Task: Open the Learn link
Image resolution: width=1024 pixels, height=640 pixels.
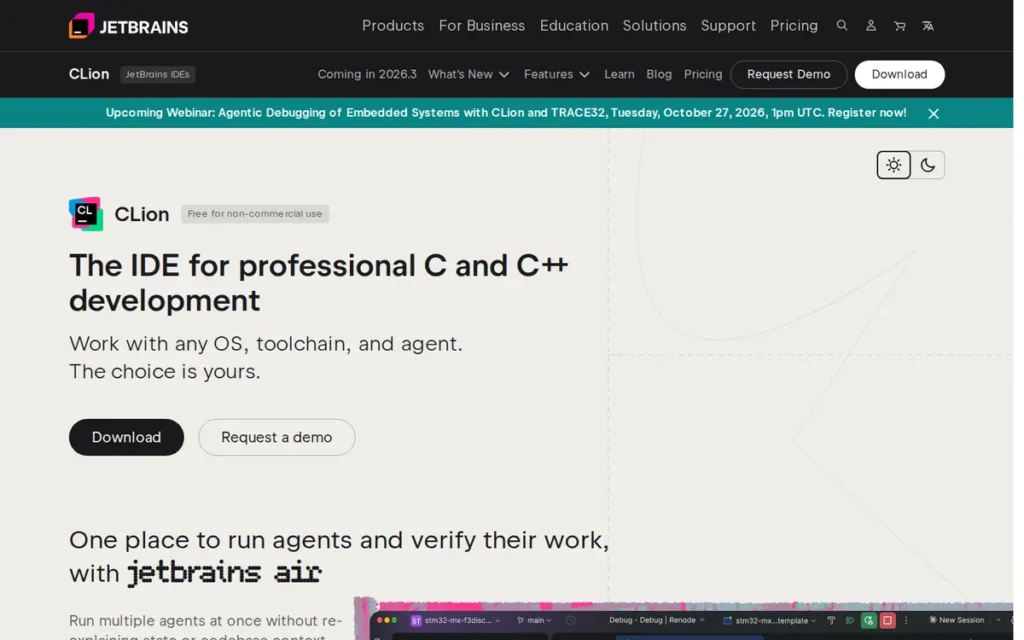Action: (619, 74)
